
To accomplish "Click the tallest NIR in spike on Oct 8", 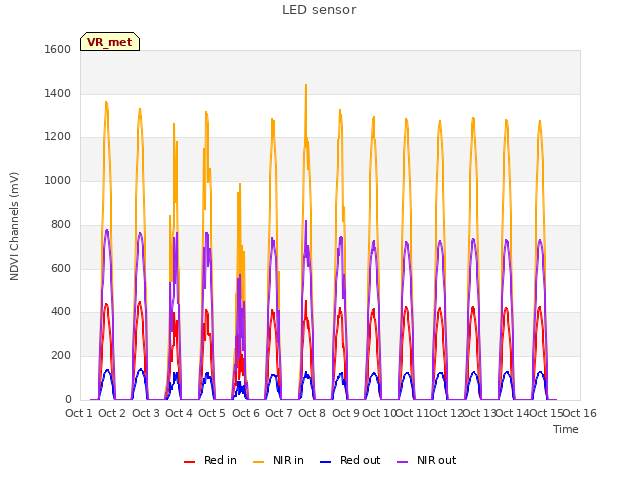I will [x=306, y=86].
